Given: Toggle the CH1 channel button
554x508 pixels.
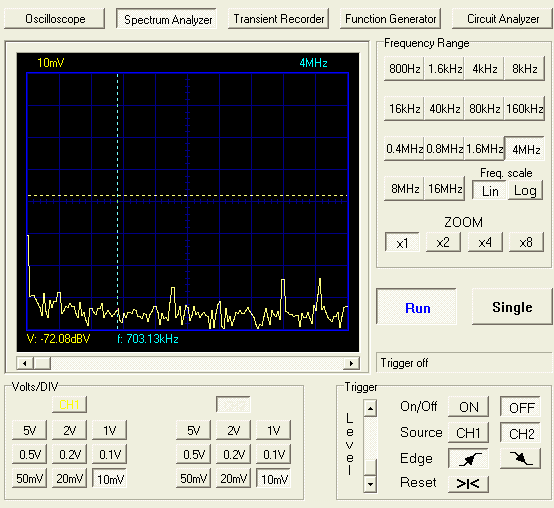Looking at the screenshot, I should (x=69, y=404).
